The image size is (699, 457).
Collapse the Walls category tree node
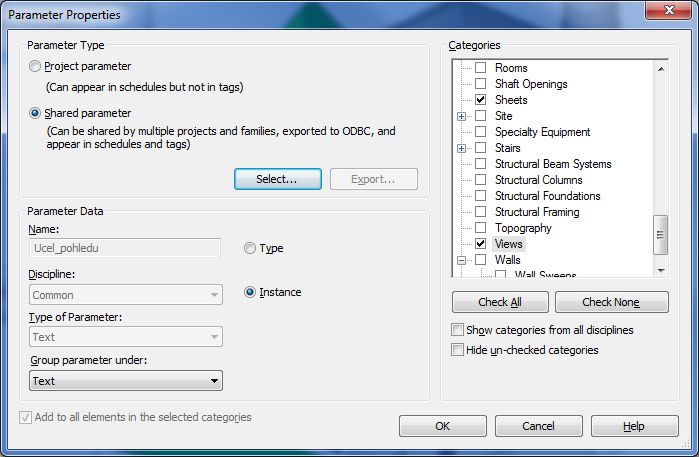point(462,260)
